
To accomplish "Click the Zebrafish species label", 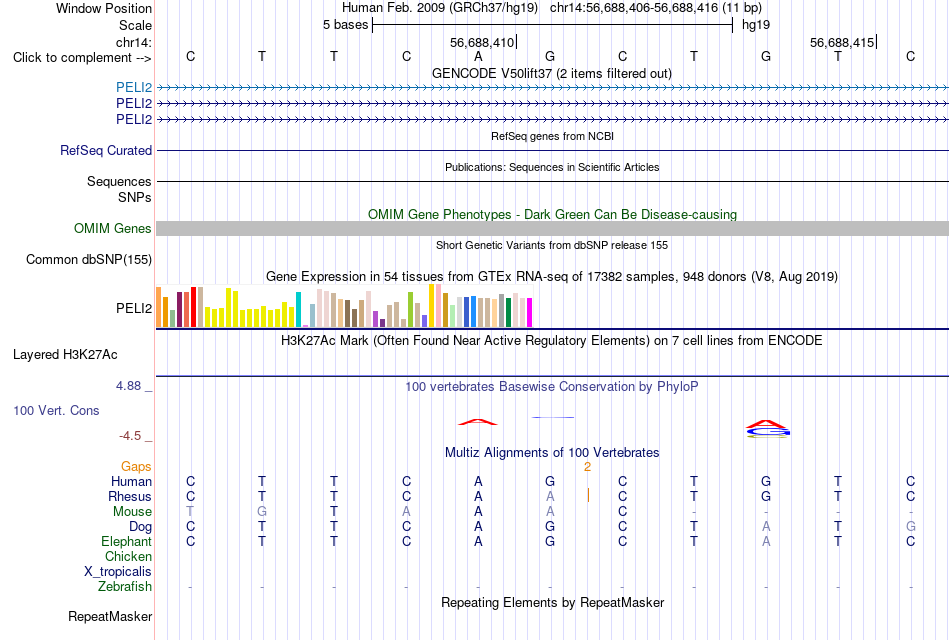I will pyautogui.click(x=125, y=587).
